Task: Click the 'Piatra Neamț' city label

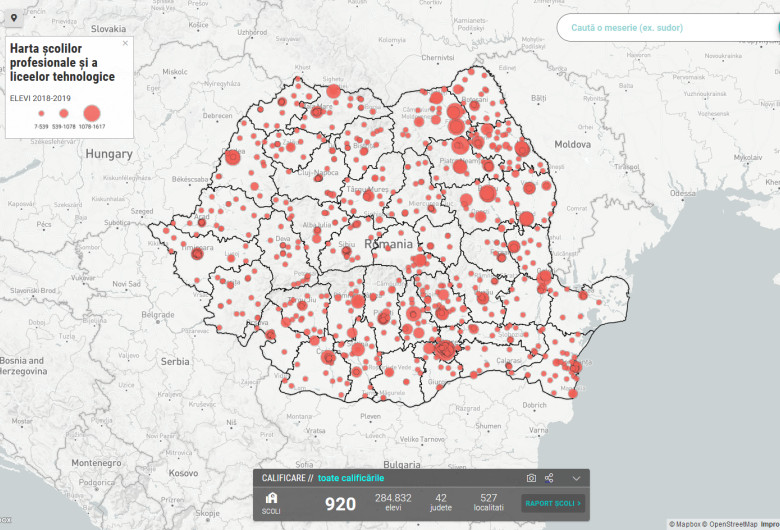Action: [x=460, y=161]
